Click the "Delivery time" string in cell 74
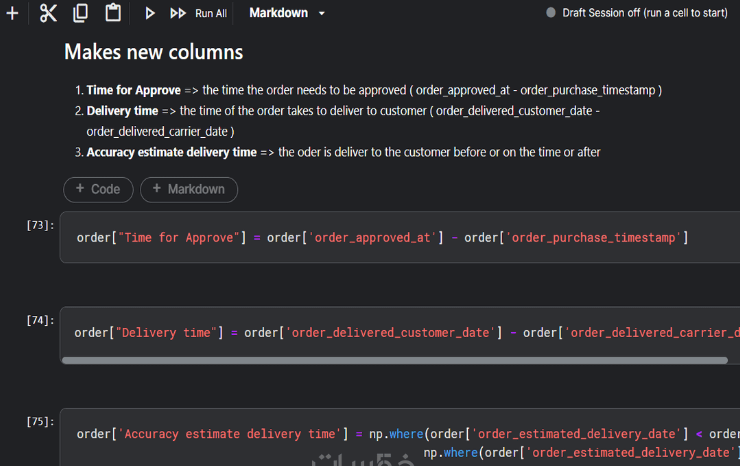 pyautogui.click(x=166, y=333)
